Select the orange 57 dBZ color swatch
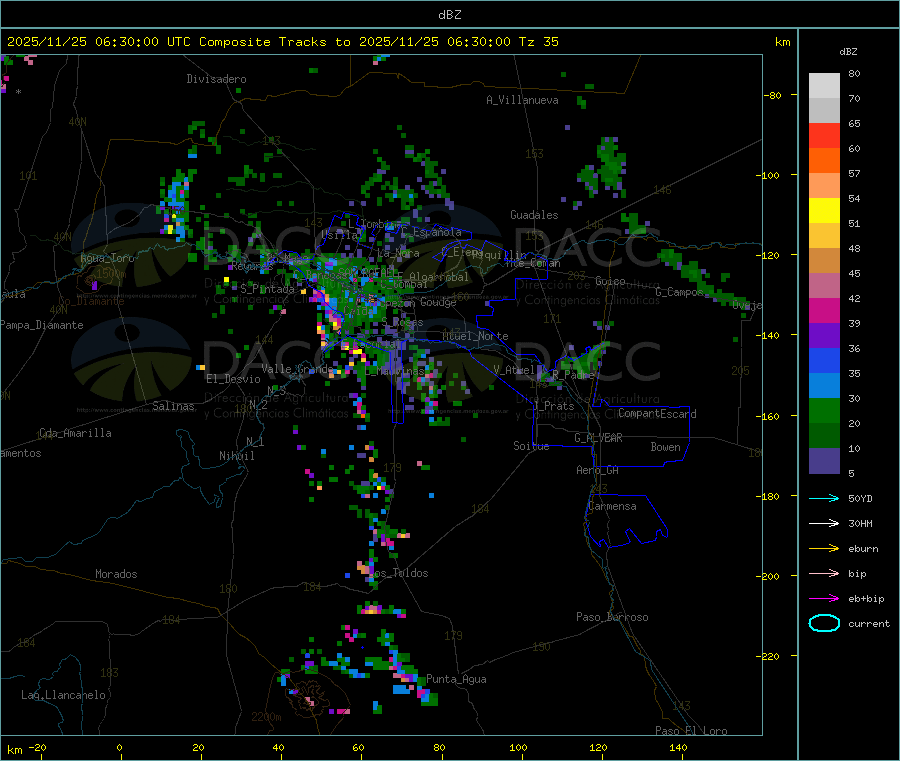The width and height of the screenshot is (900, 761). pyautogui.click(x=824, y=161)
